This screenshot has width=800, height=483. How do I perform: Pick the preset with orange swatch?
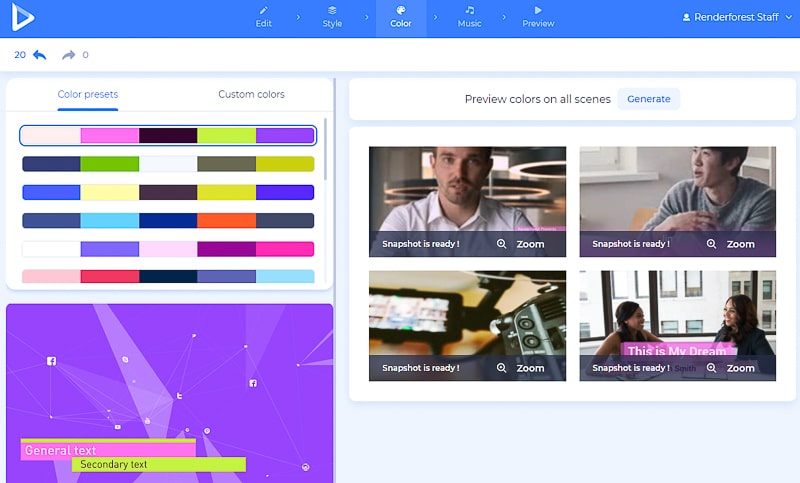click(168, 220)
